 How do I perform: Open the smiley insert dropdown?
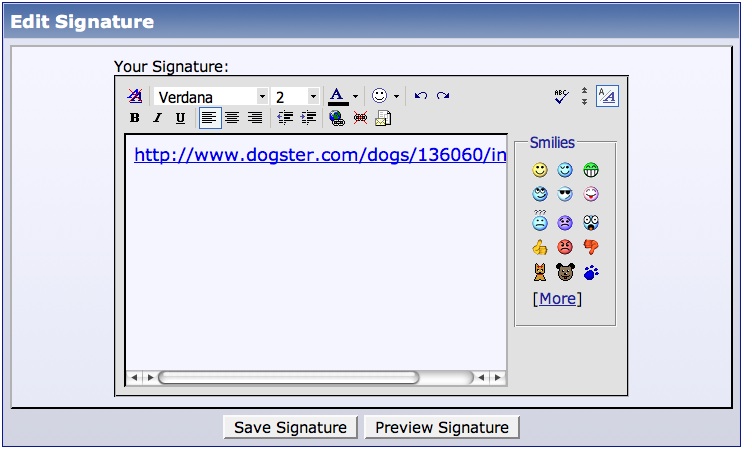pos(396,97)
